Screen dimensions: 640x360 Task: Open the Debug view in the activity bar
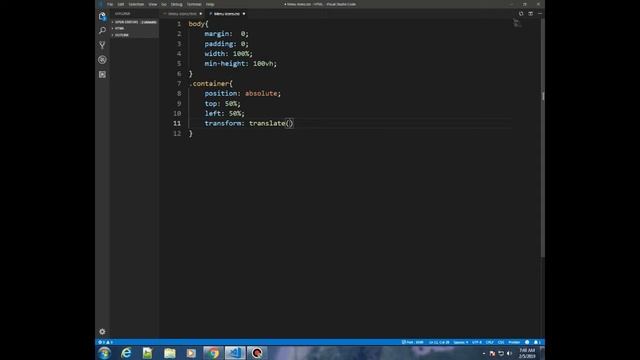tap(102, 60)
